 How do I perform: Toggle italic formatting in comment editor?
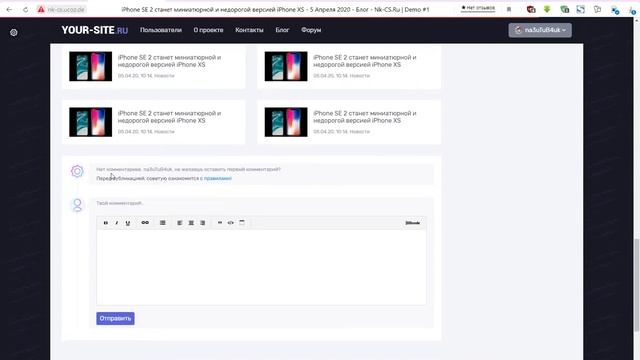[117, 223]
